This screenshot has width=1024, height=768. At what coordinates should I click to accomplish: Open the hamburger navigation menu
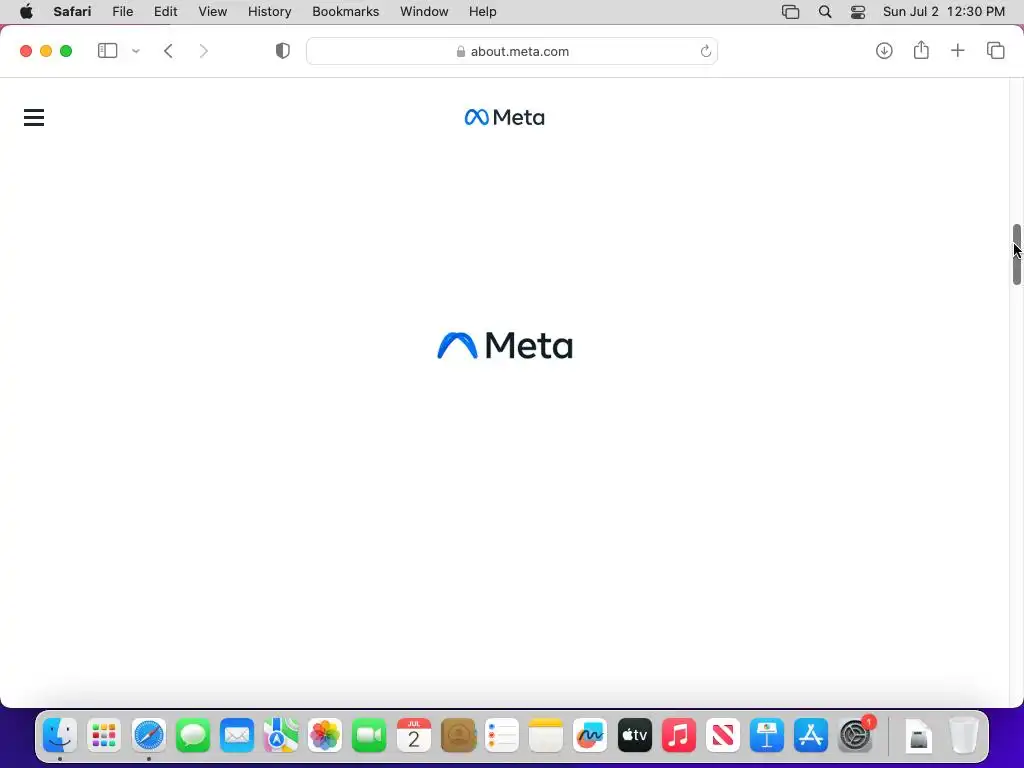pos(34,118)
